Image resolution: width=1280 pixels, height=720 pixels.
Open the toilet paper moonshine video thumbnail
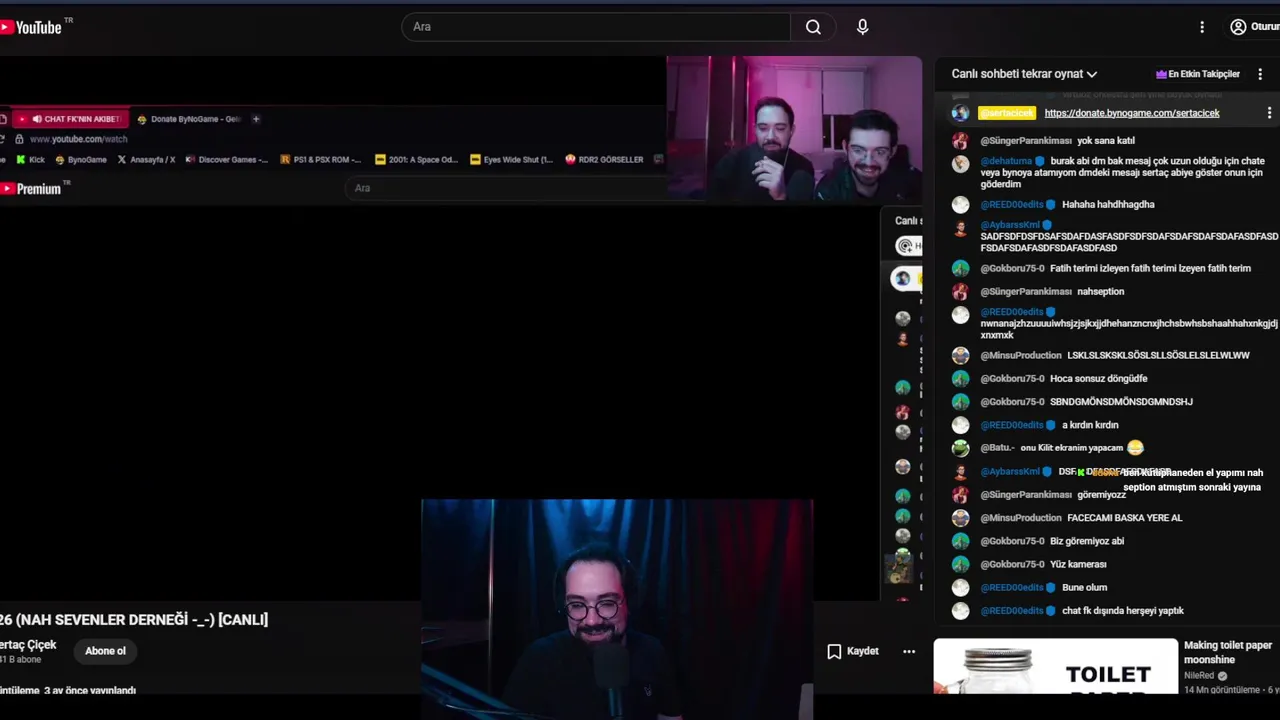1055,666
